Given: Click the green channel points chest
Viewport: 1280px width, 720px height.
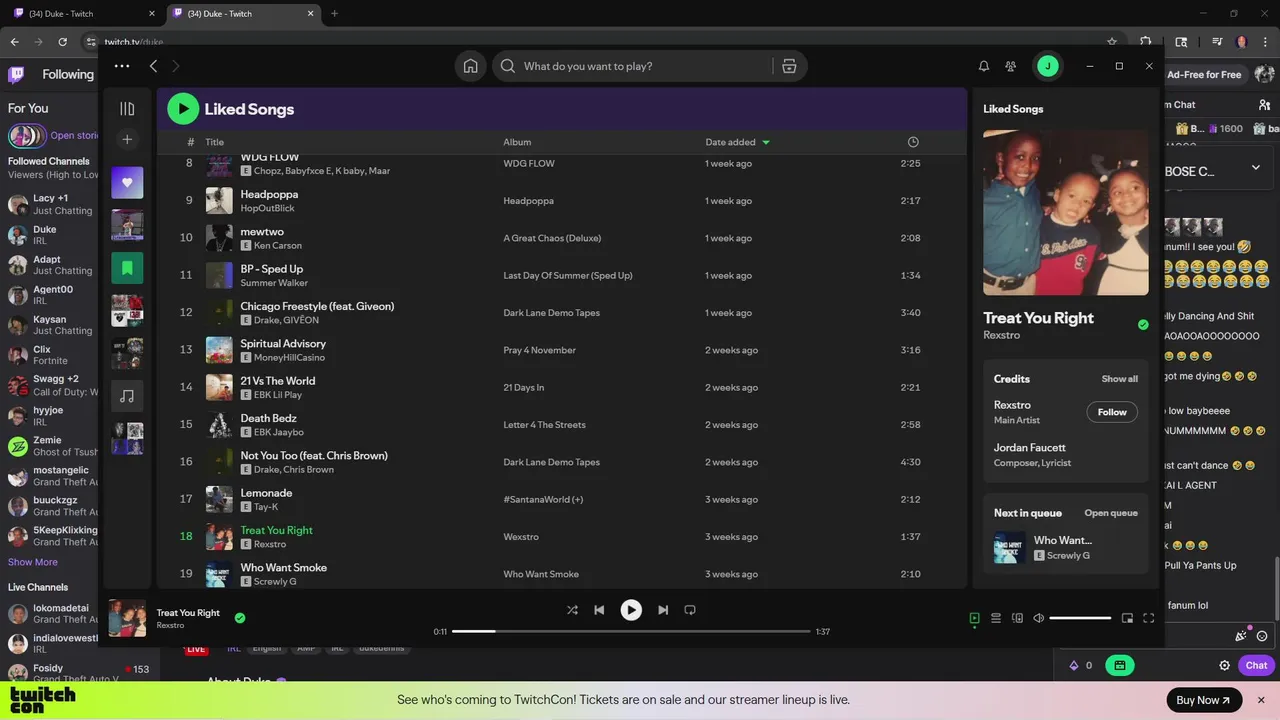Looking at the screenshot, I should pyautogui.click(x=1120, y=665).
